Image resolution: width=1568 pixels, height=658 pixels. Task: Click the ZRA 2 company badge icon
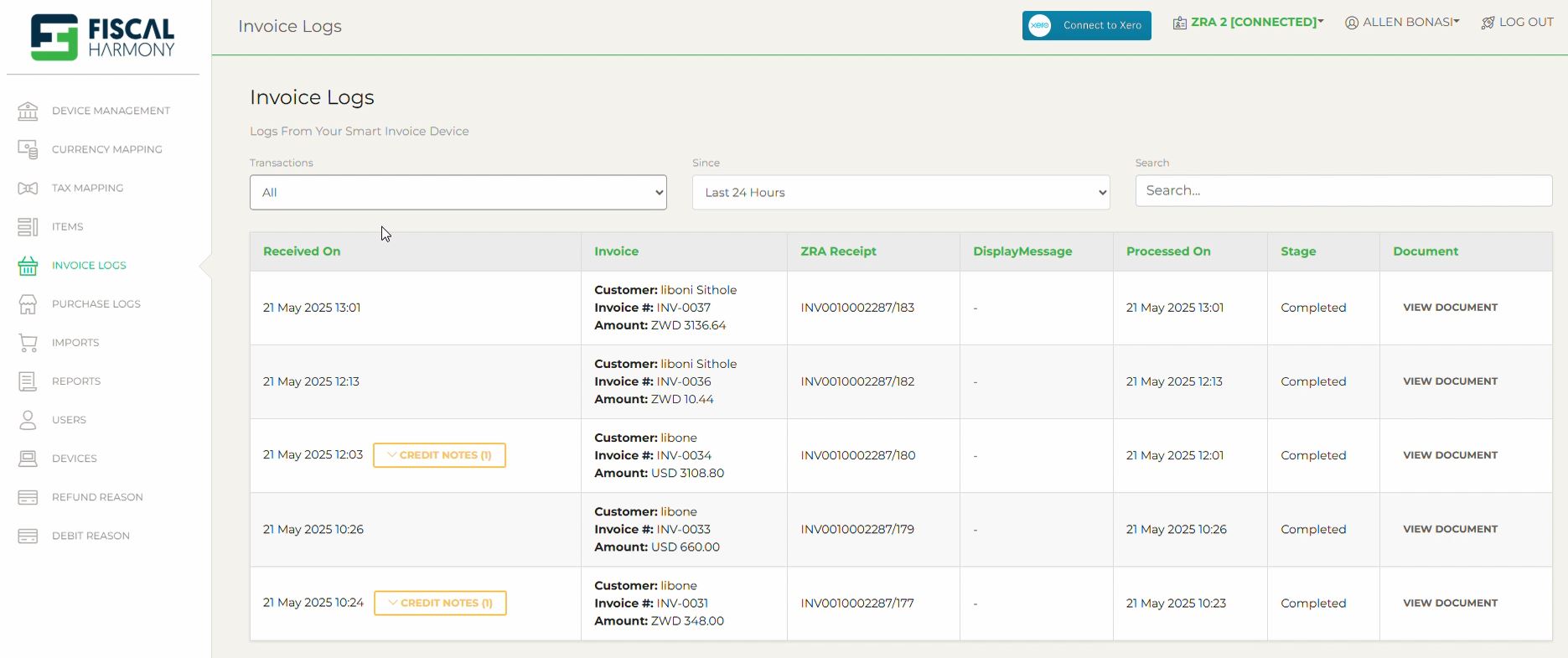pos(1179,23)
